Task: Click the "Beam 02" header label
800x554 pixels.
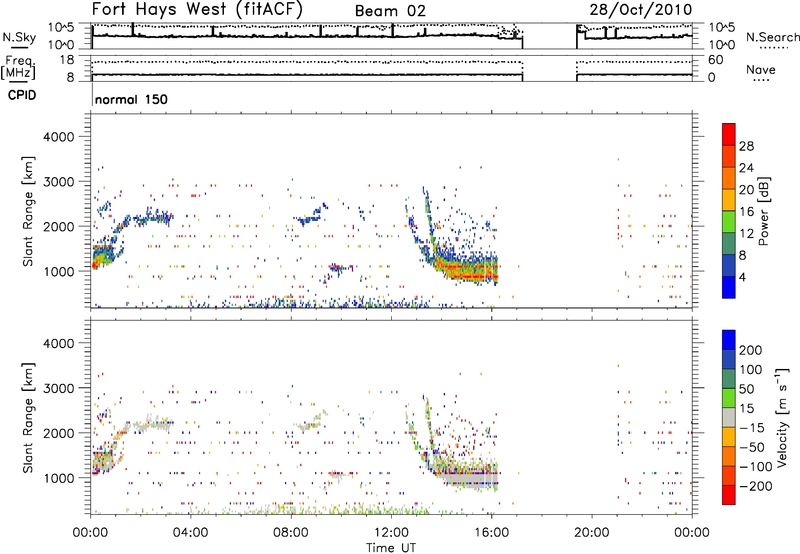Action: click(390, 11)
